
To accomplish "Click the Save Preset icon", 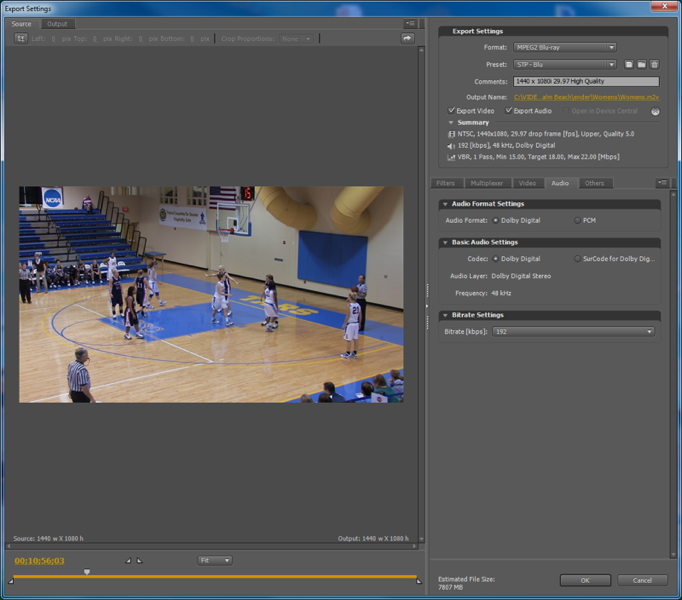I will (629, 64).
